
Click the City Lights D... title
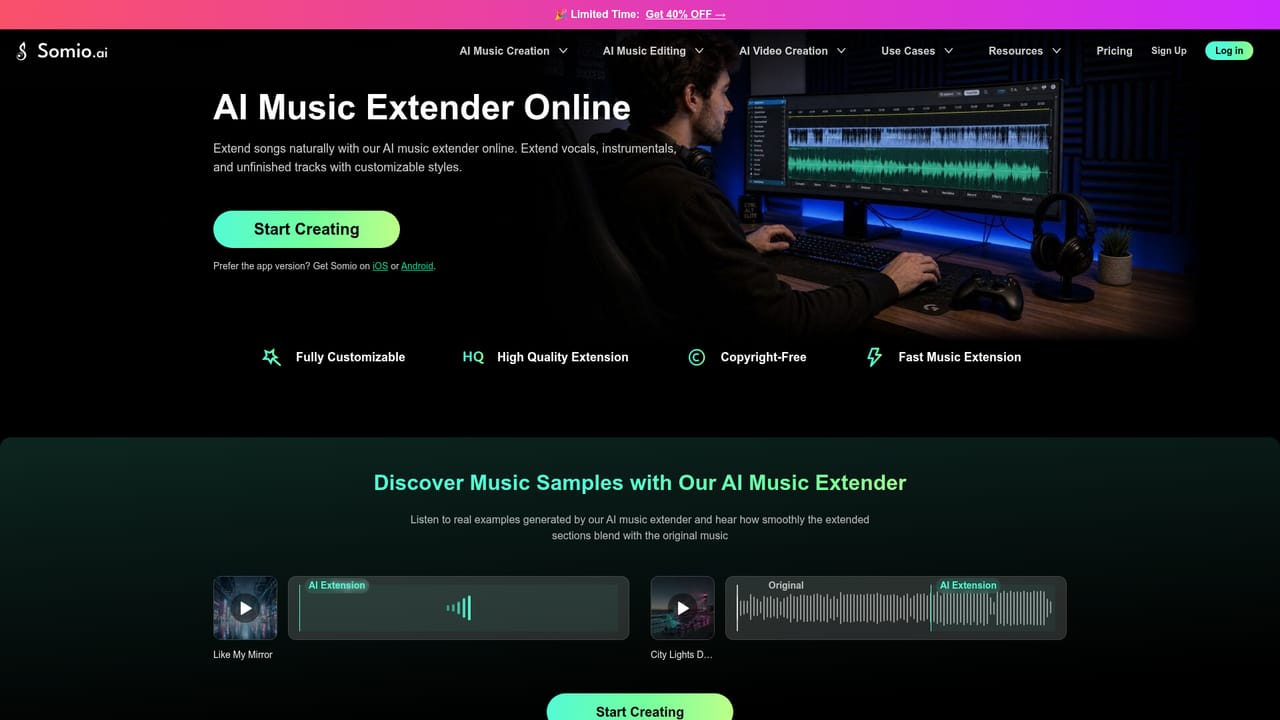pyautogui.click(x=681, y=655)
